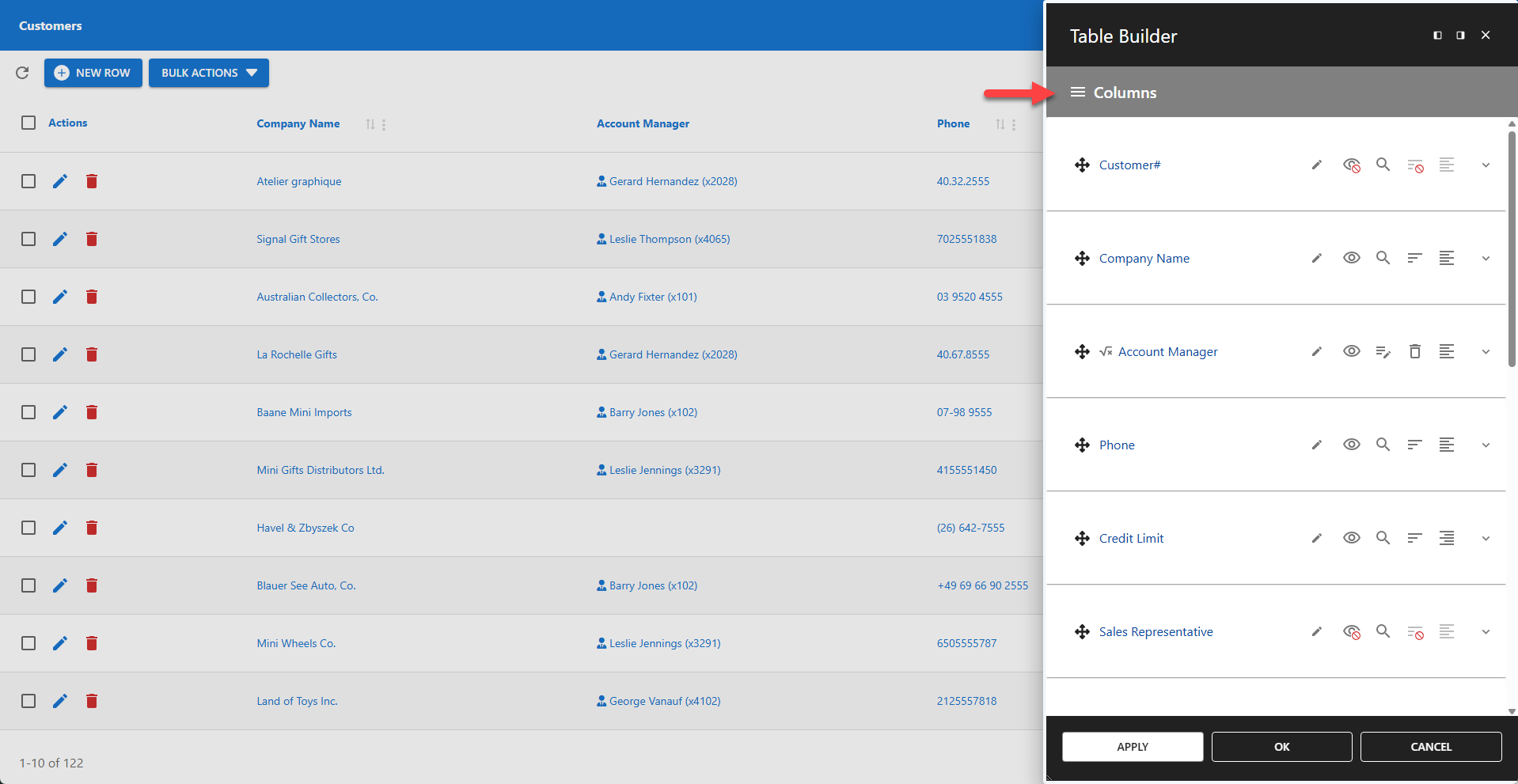Toggle visibility of the Customer# column
The image size is (1518, 784).
point(1351,165)
